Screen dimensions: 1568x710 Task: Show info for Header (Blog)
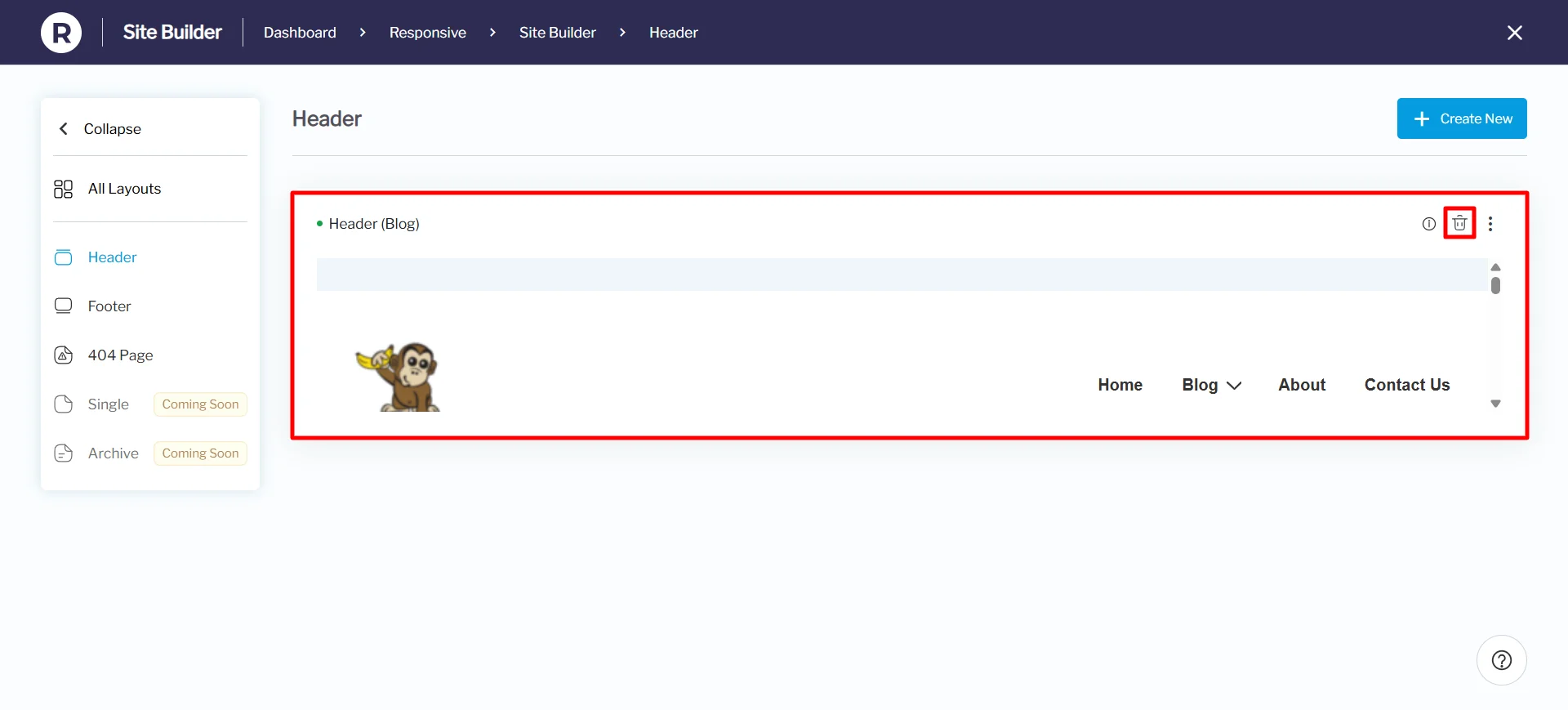[x=1428, y=224]
